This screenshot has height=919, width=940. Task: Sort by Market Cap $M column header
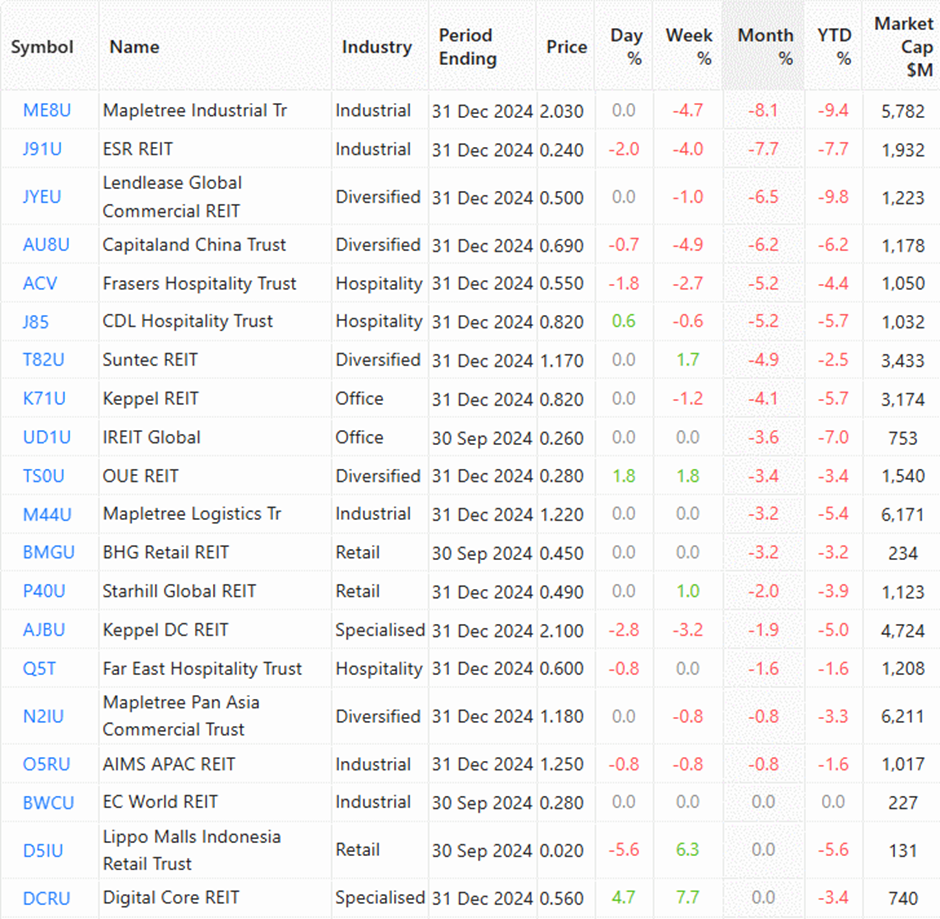click(903, 47)
